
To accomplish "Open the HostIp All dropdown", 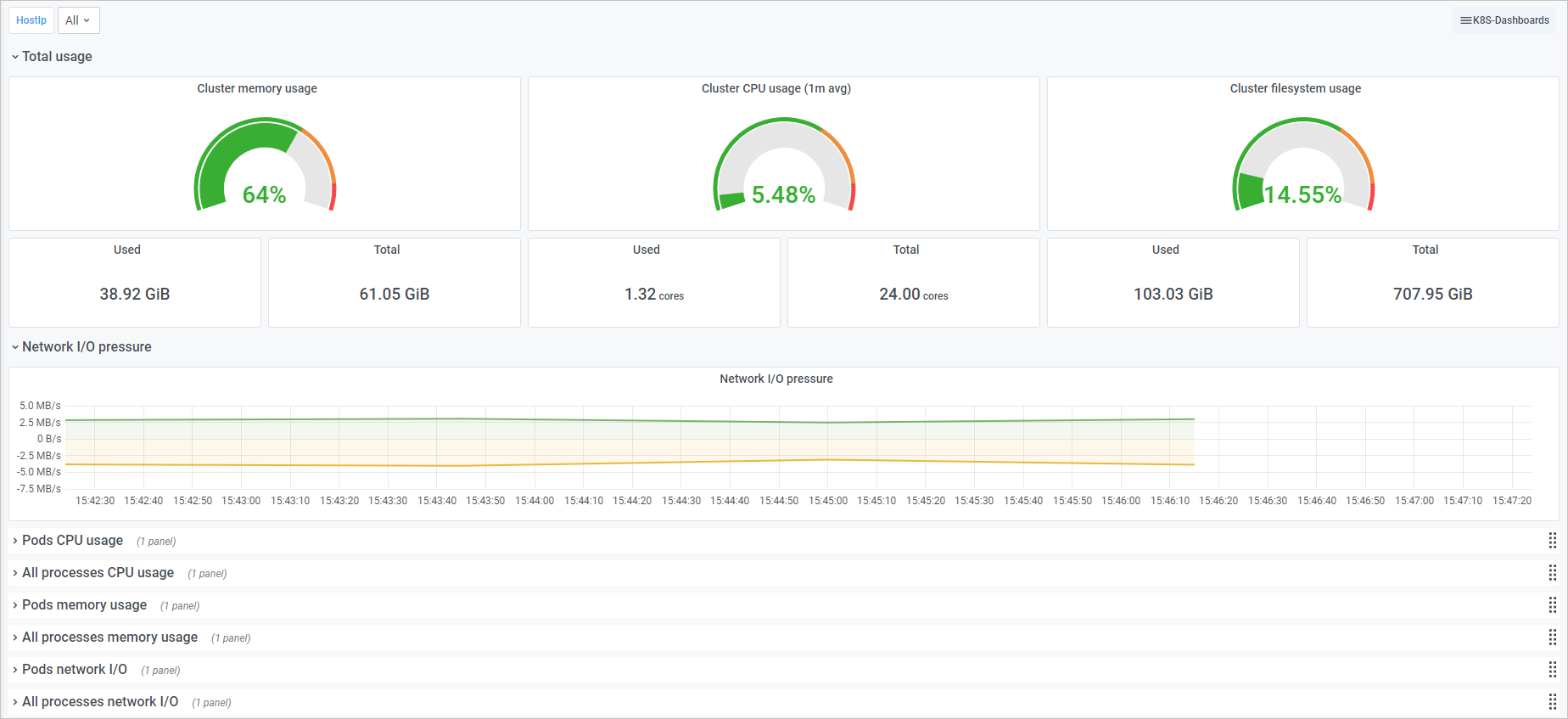I will [x=78, y=20].
